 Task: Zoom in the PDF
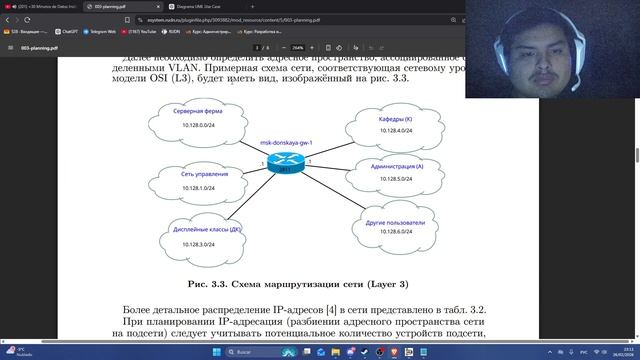point(312,48)
